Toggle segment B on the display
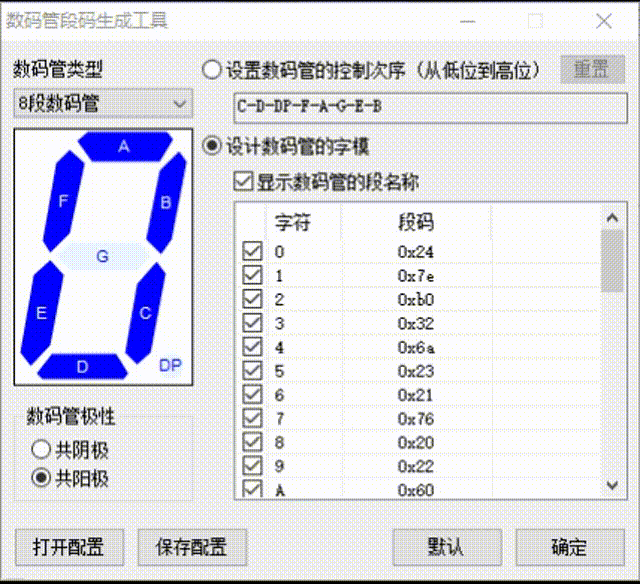This screenshot has width=640, height=584. [166, 202]
